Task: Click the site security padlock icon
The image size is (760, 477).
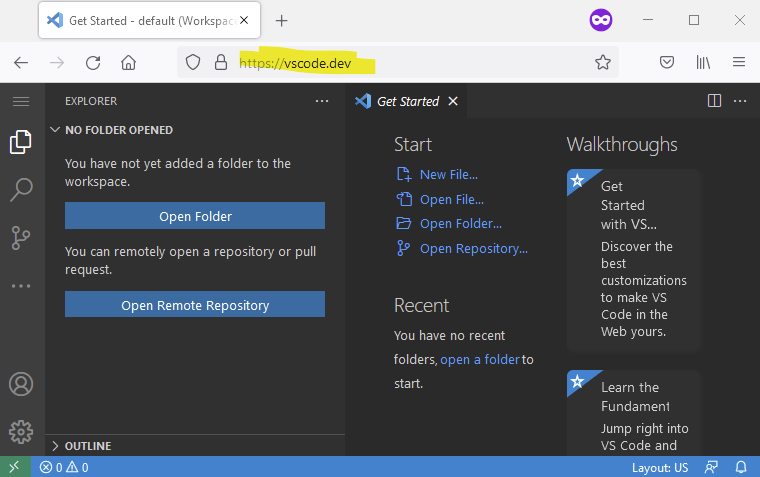Action: click(221, 62)
